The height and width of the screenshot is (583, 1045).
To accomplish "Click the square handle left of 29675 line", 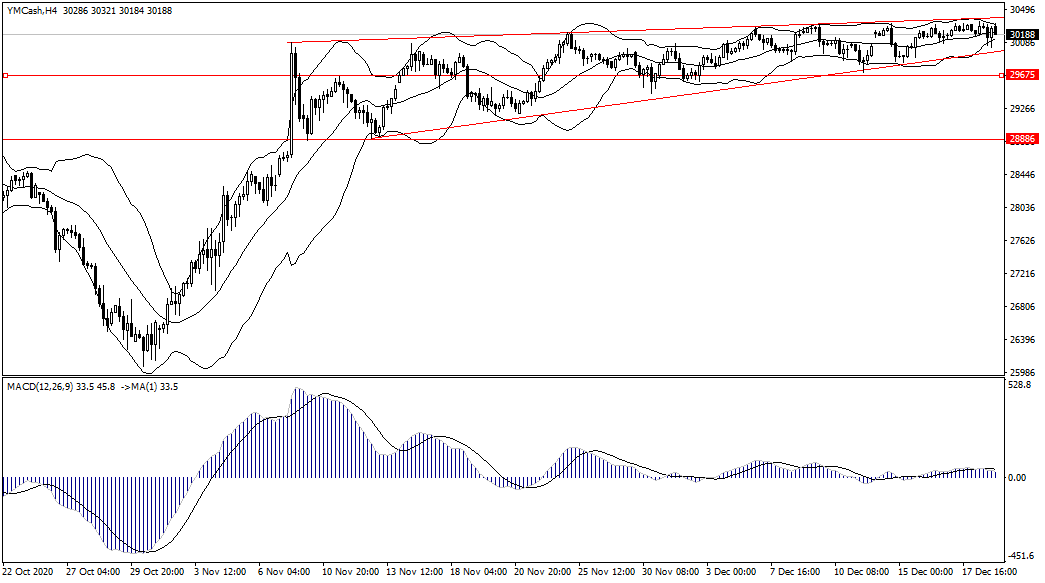I will pos(5,75).
